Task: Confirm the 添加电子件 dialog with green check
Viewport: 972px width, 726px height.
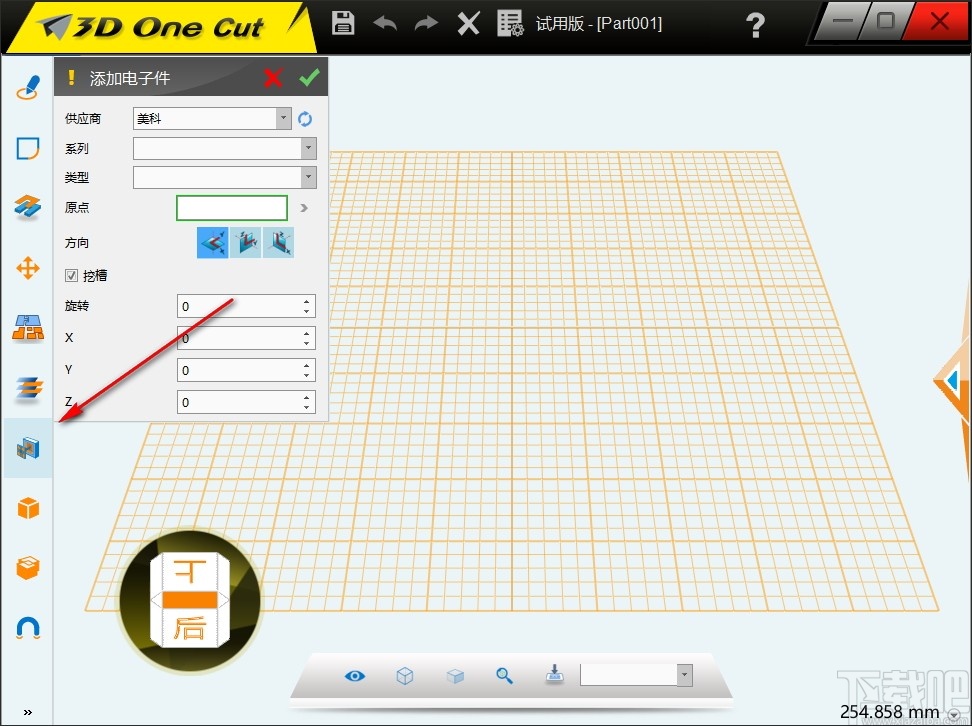Action: pos(309,77)
